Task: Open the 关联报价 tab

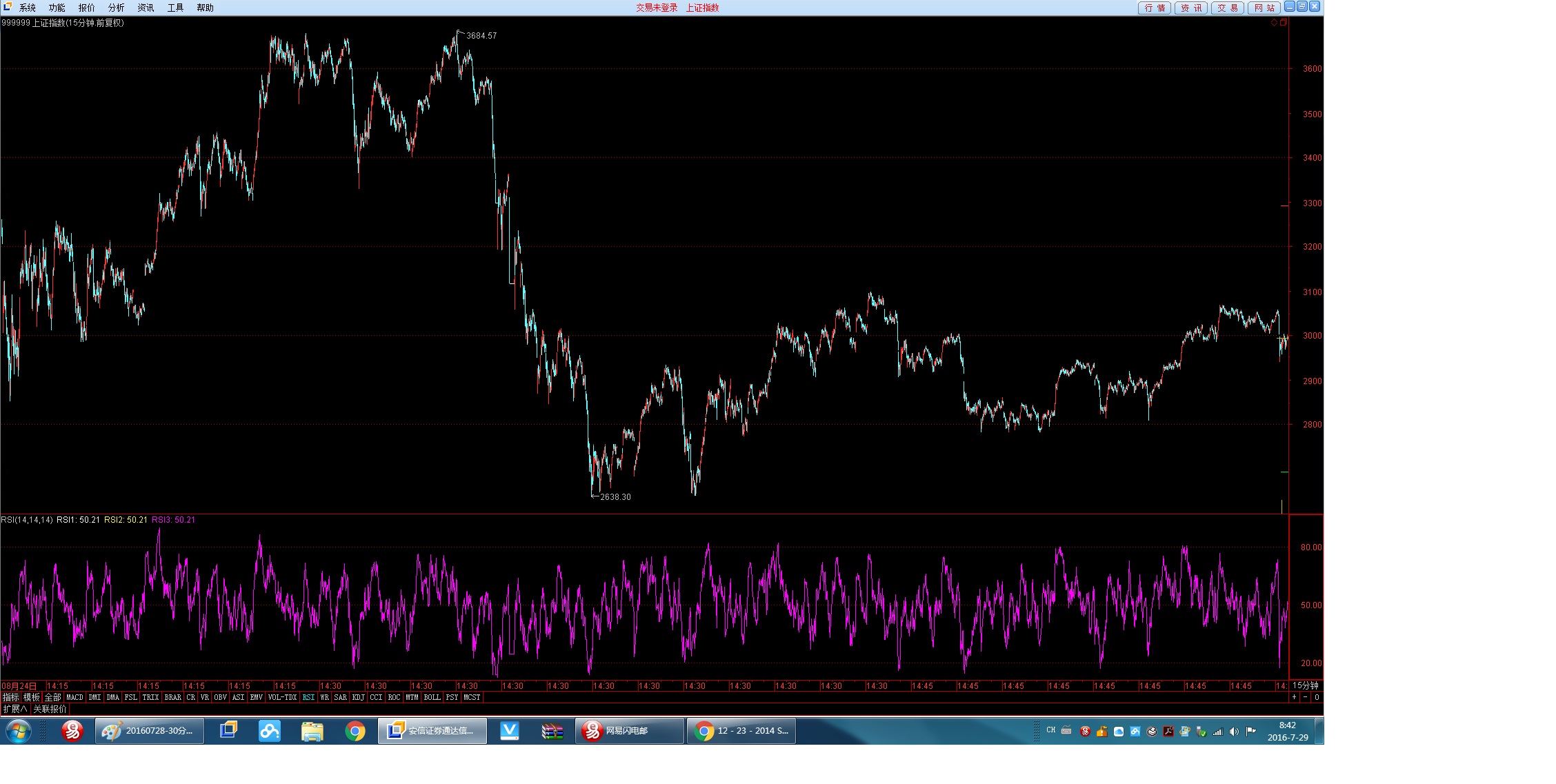Action: click(50, 709)
